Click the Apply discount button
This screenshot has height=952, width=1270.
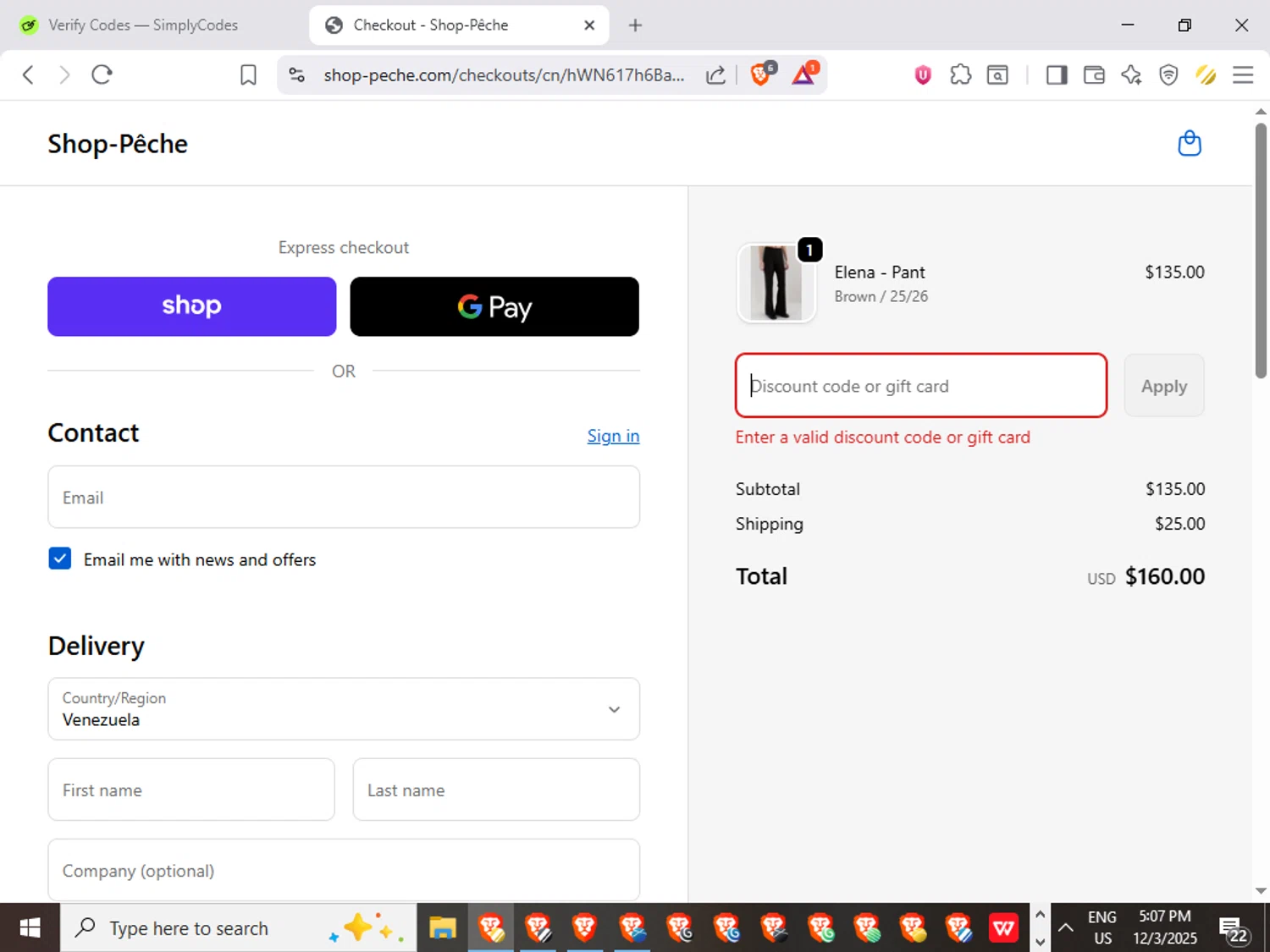tap(1164, 386)
